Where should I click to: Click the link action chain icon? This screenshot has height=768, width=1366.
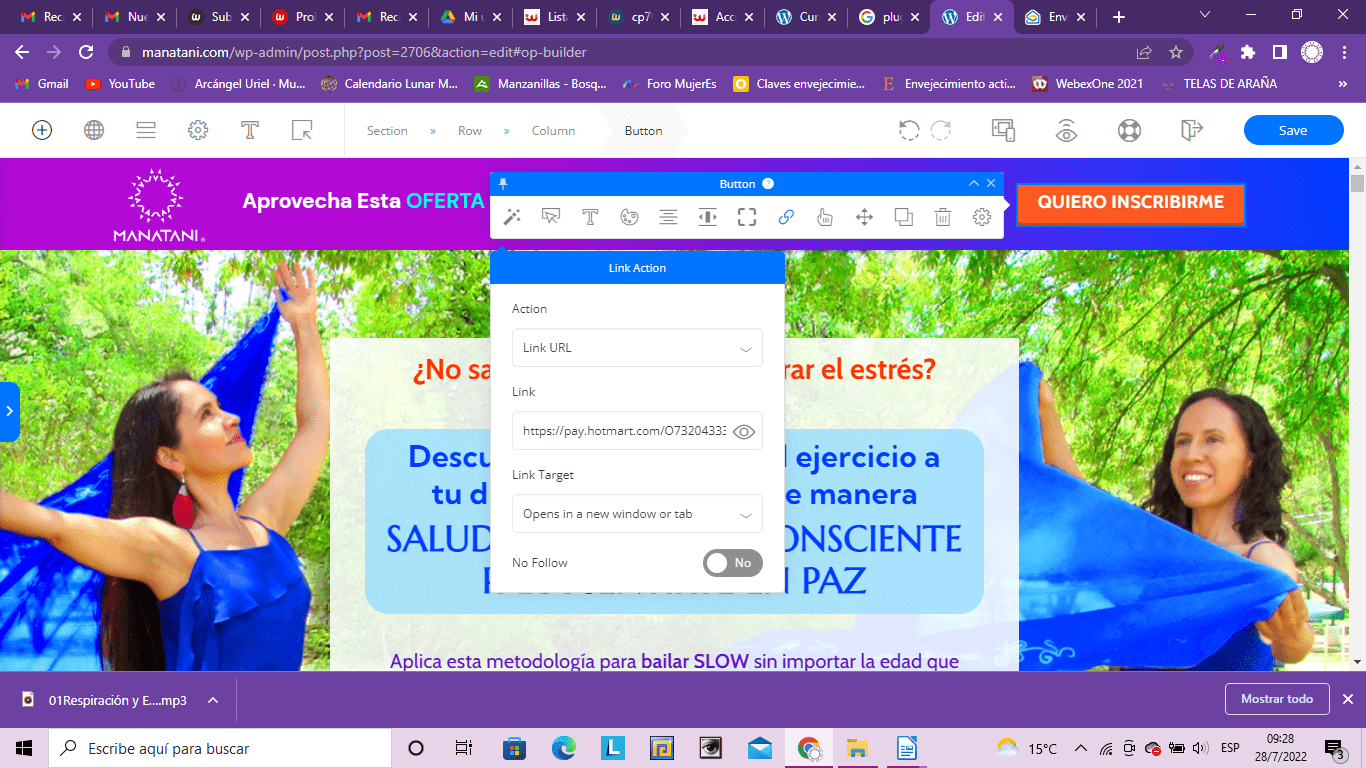click(786, 217)
